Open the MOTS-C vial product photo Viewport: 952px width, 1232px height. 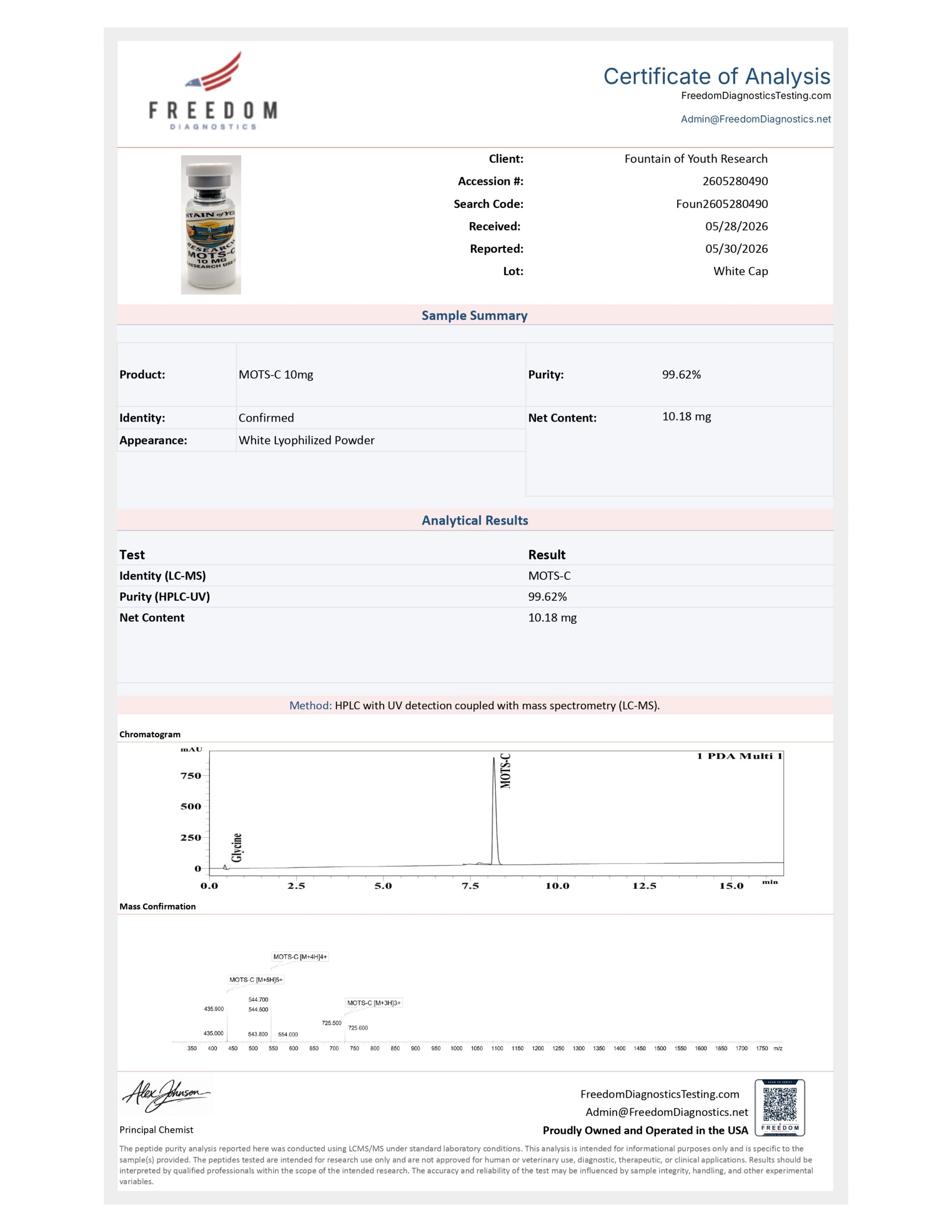click(211, 225)
